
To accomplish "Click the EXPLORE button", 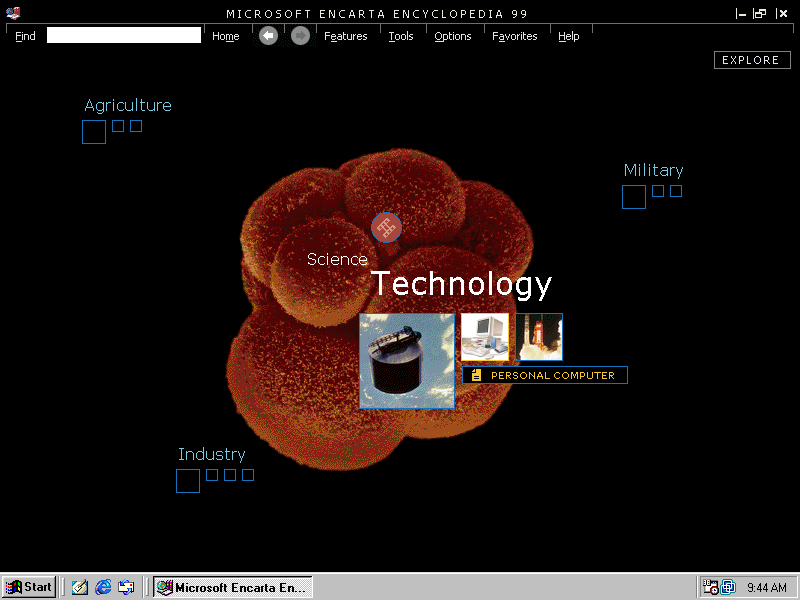I will [x=752, y=60].
